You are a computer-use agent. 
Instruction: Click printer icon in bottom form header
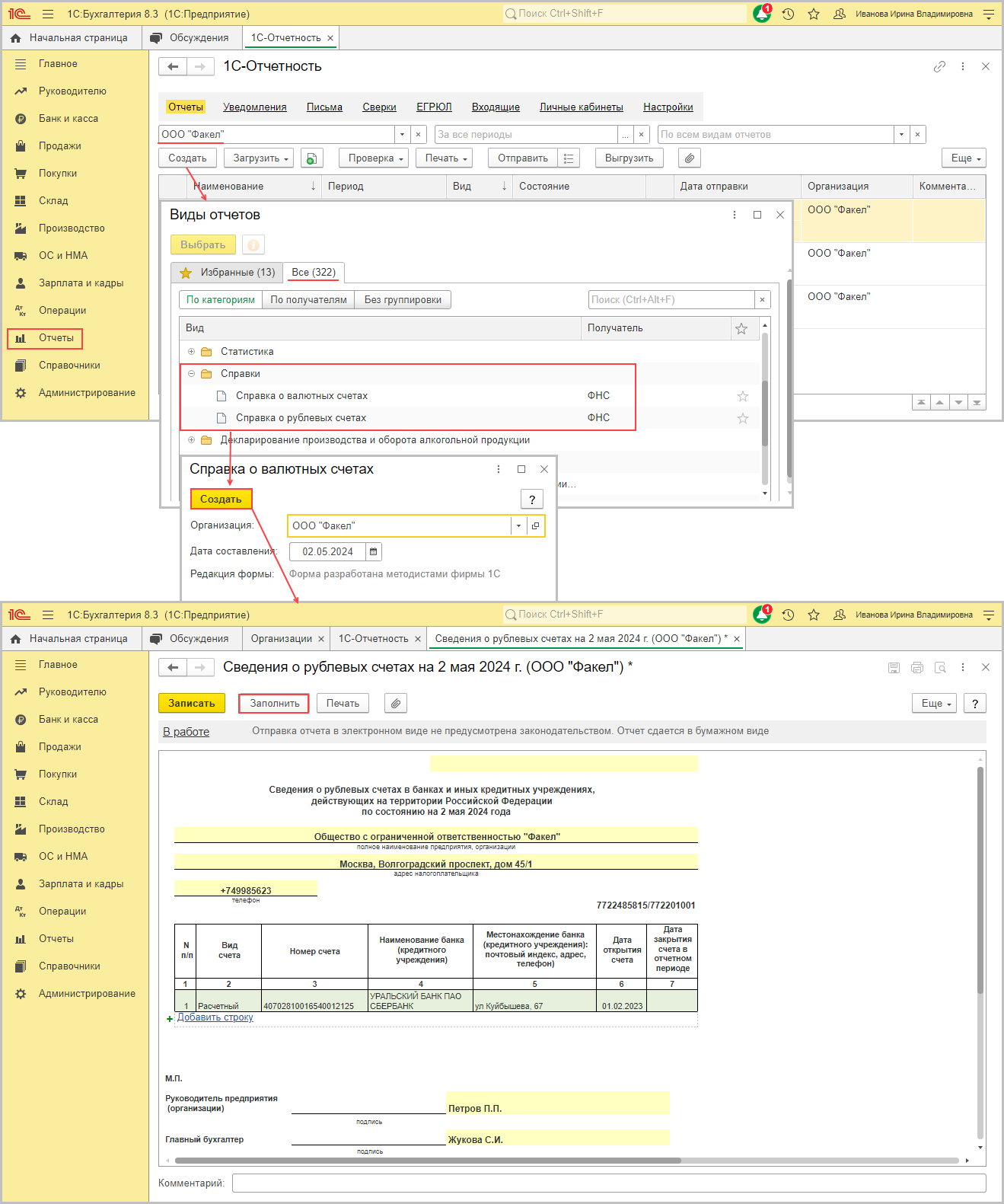coord(917,667)
